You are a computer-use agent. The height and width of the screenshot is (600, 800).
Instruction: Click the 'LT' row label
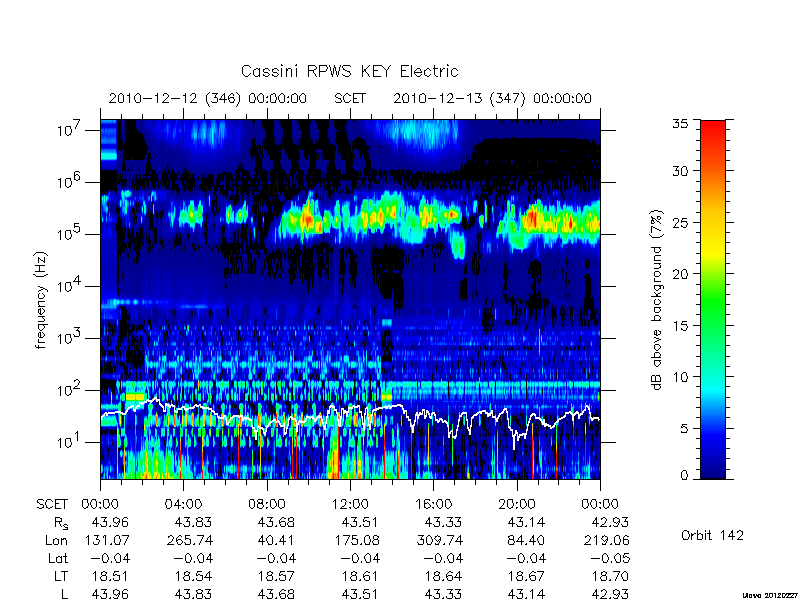pos(61,576)
